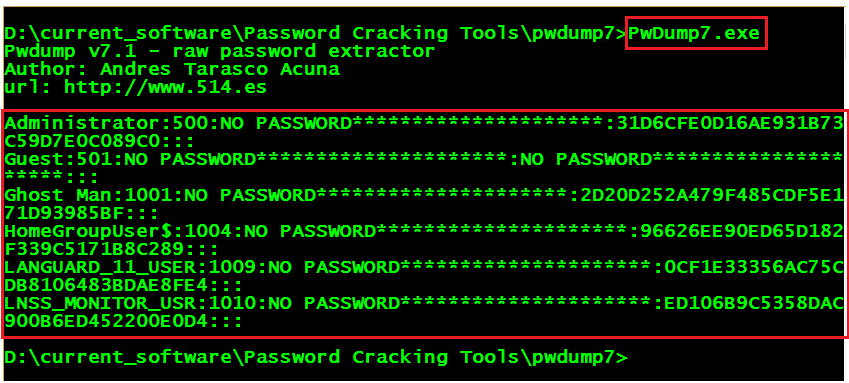
Task: Click the highlighted PwDump7.exe command
Action: (x=695, y=34)
